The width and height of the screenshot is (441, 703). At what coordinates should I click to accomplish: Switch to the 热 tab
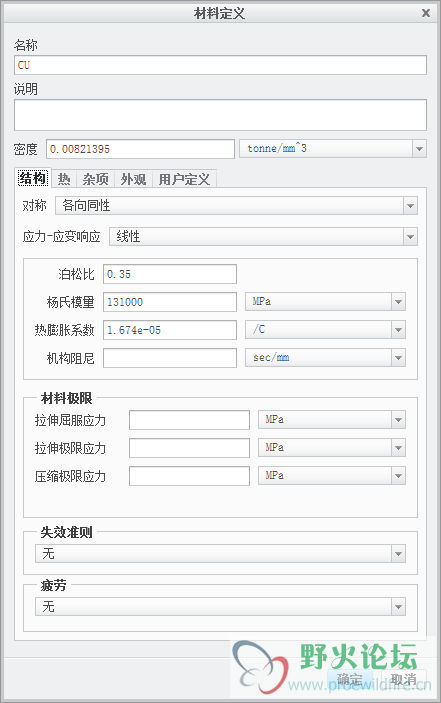click(x=64, y=179)
